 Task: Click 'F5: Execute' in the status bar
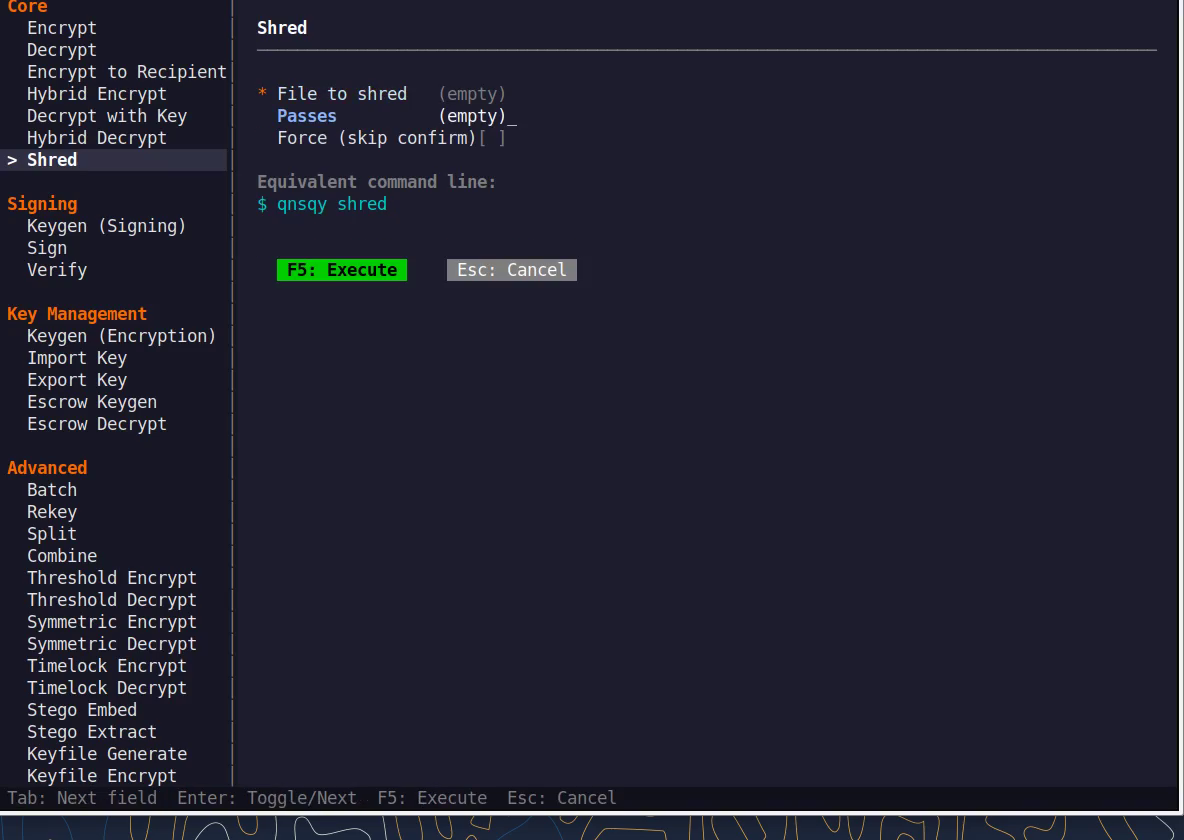point(432,798)
